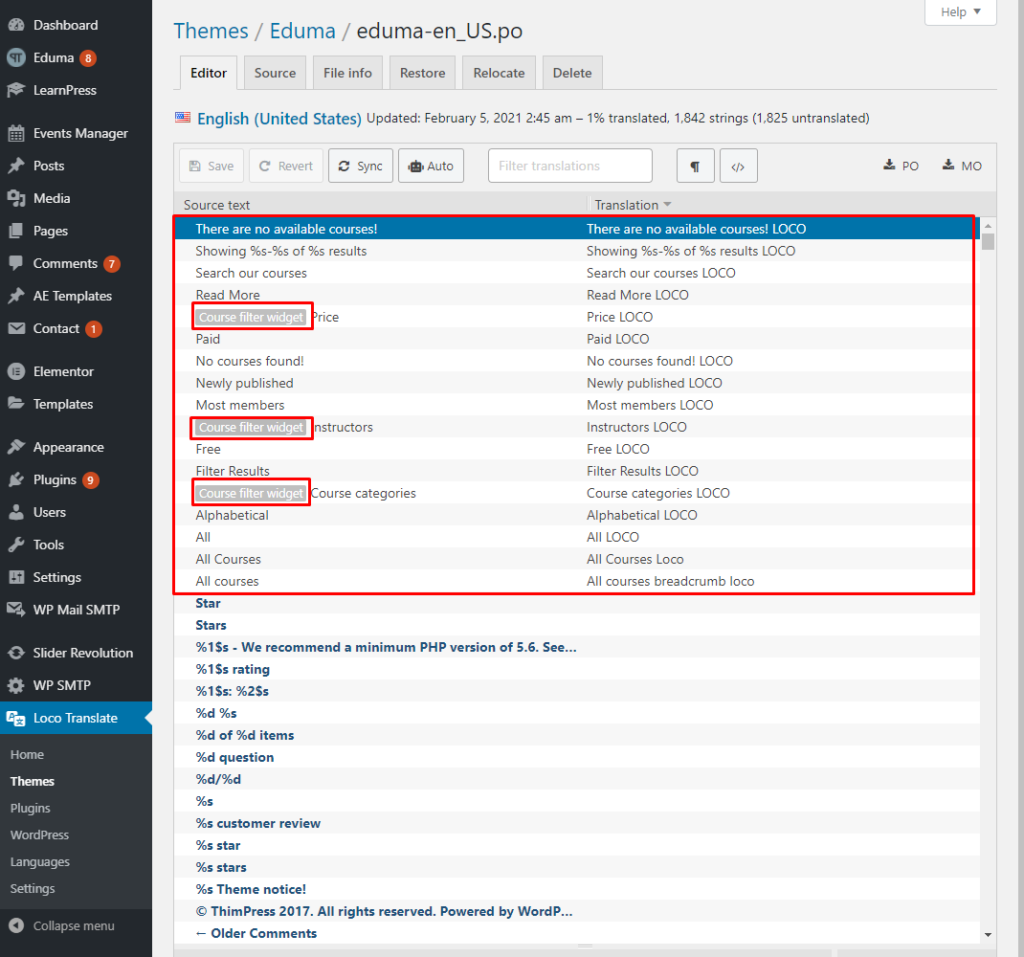Expand the Help dropdown panel
The height and width of the screenshot is (957, 1024).
click(959, 11)
